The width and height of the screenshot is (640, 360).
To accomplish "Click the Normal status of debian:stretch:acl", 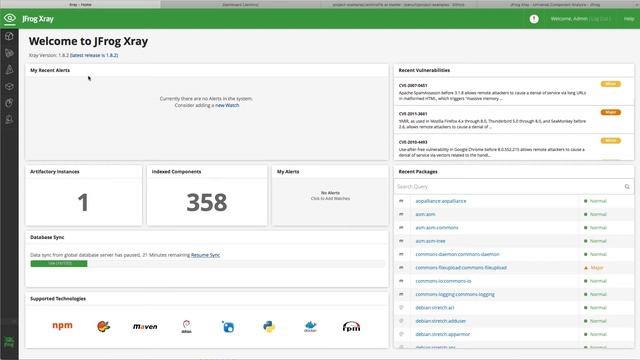I will coord(596,308).
